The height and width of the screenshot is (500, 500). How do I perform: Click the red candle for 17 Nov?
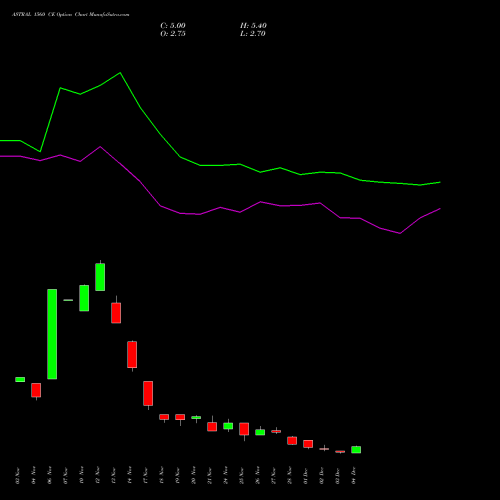point(148,393)
